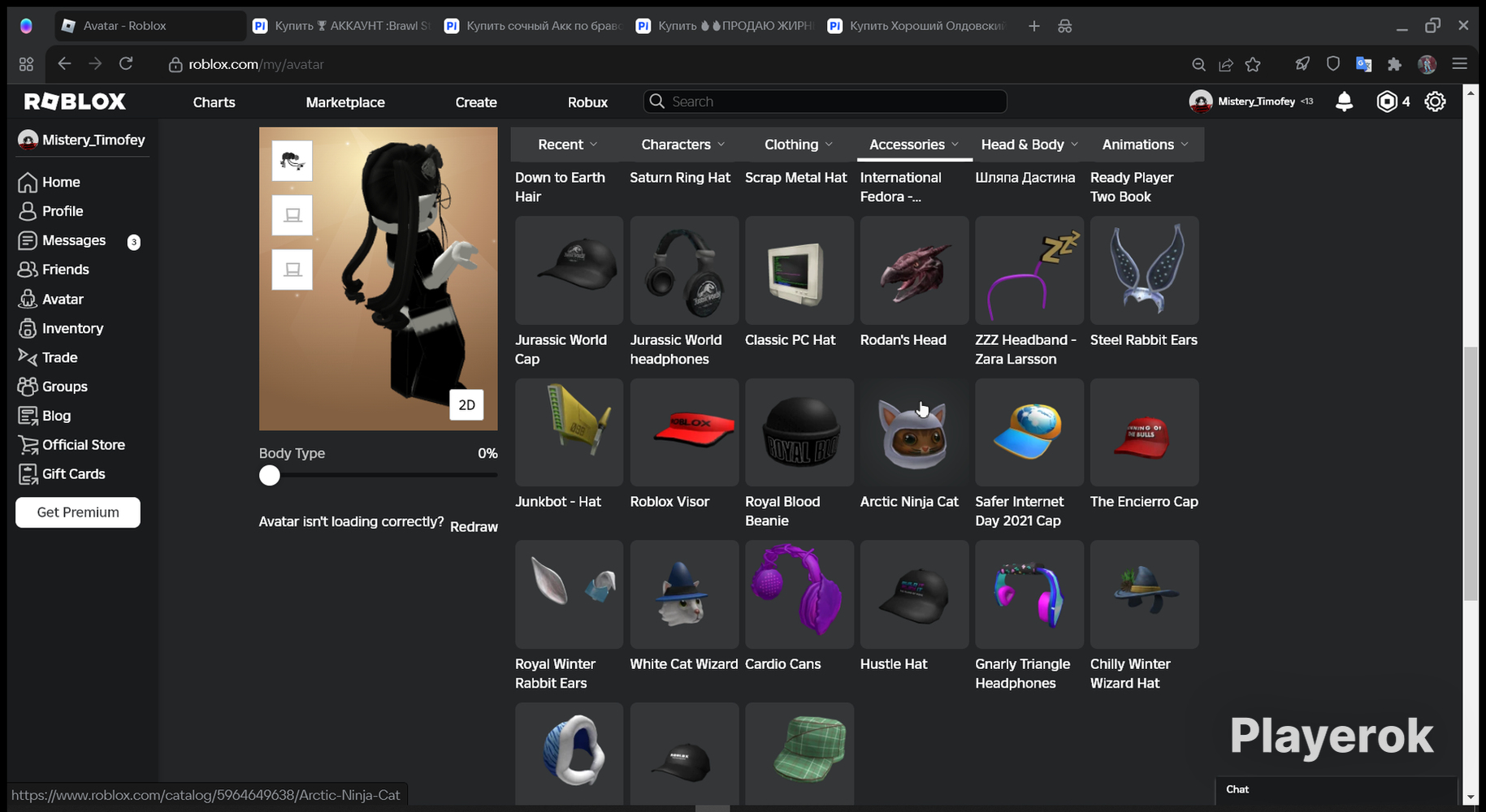This screenshot has height=812, width=1486.
Task: Click the Roblox logo
Action: click(75, 101)
